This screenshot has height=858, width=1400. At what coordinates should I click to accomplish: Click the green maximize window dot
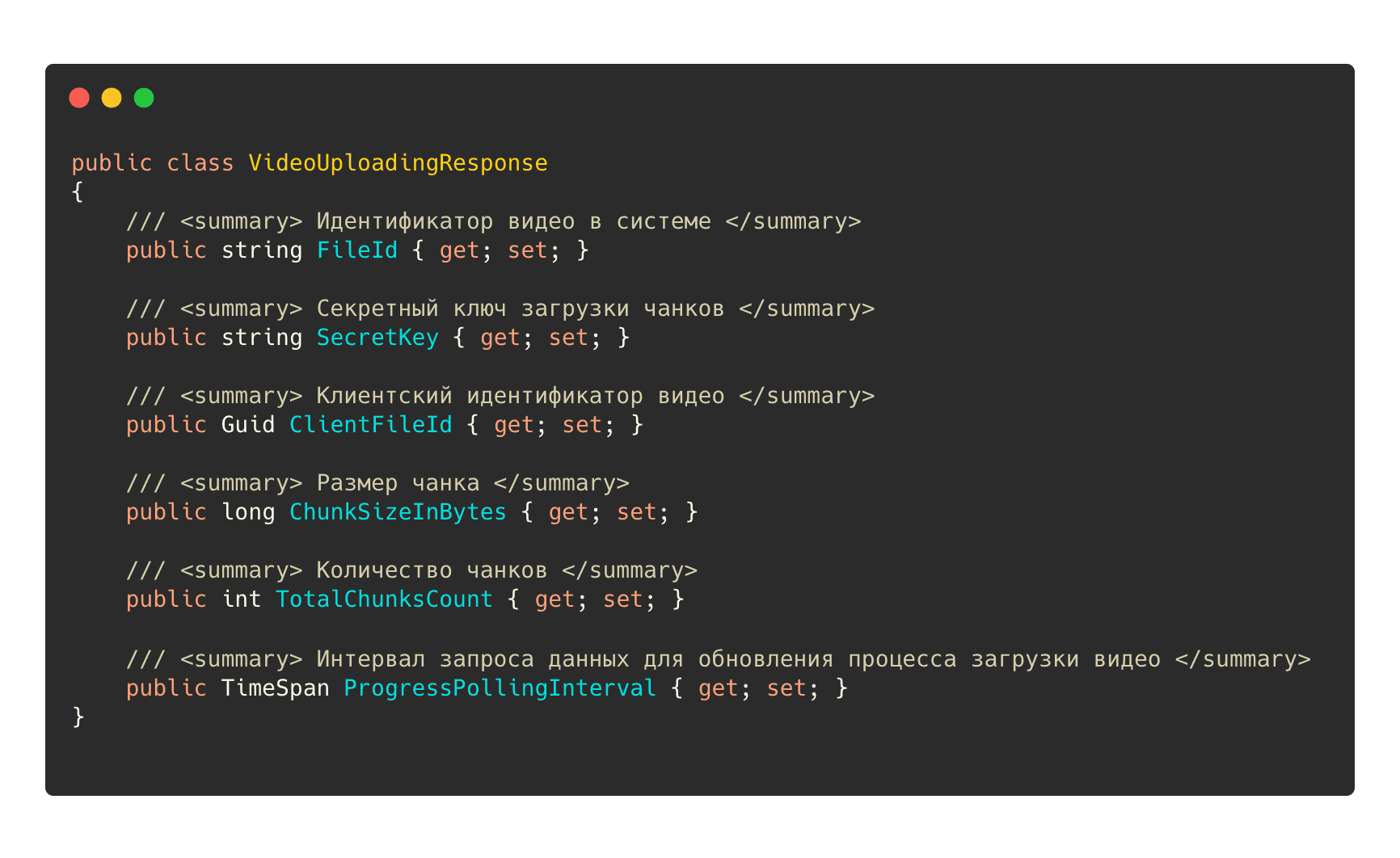(144, 98)
